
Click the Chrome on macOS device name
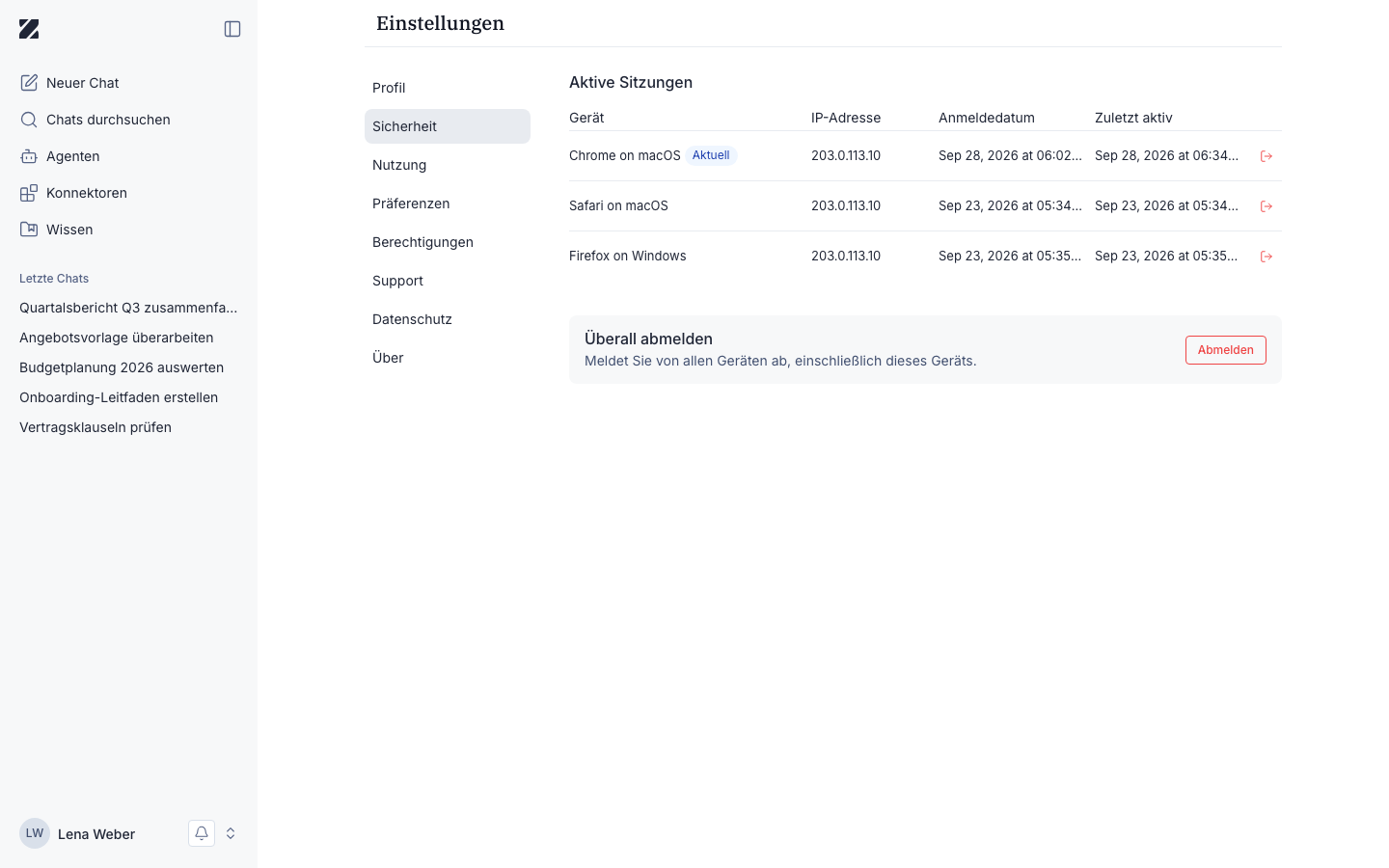[625, 155]
